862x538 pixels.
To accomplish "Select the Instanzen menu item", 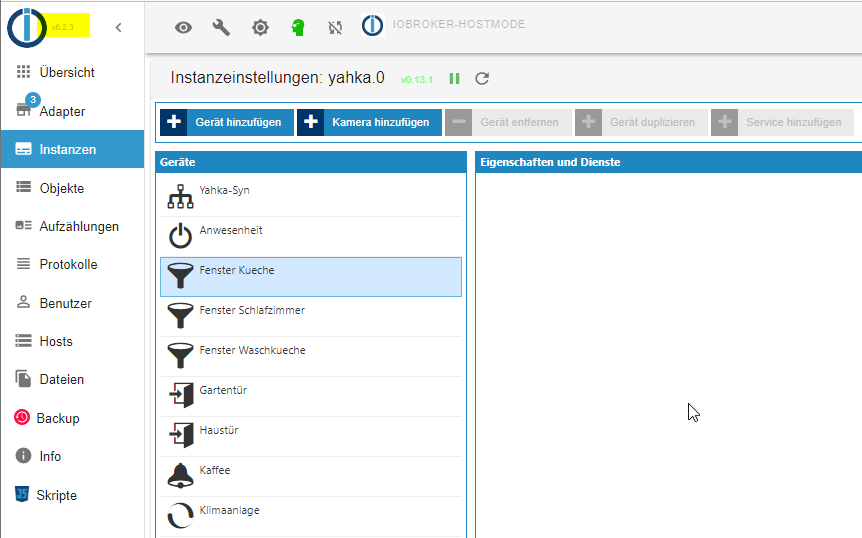I will 73,149.
